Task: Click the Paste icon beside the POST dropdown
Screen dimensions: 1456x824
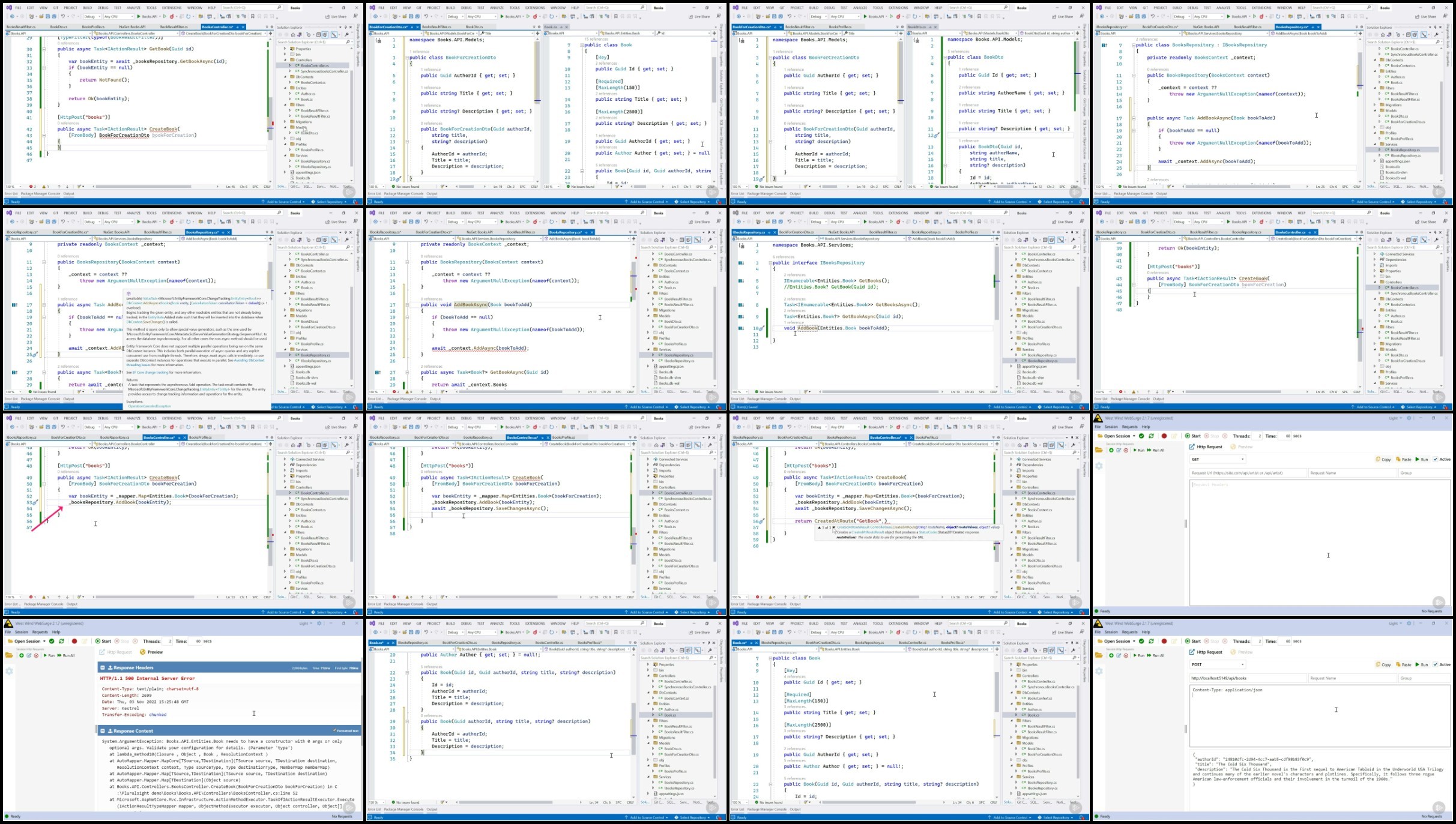Action: click(x=1398, y=664)
